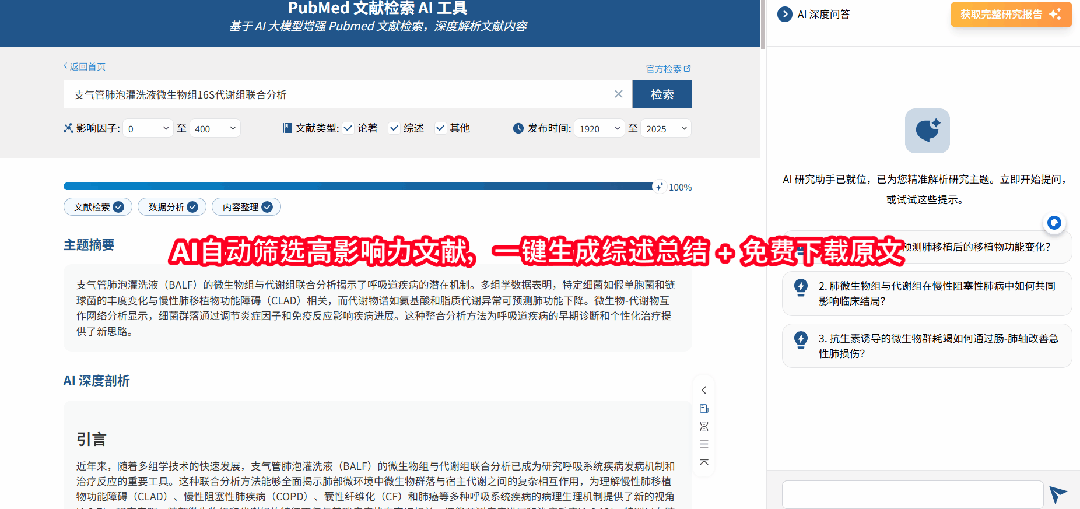Click the send arrow icon in chat
This screenshot has width=1080, height=509.
coord(1057,494)
